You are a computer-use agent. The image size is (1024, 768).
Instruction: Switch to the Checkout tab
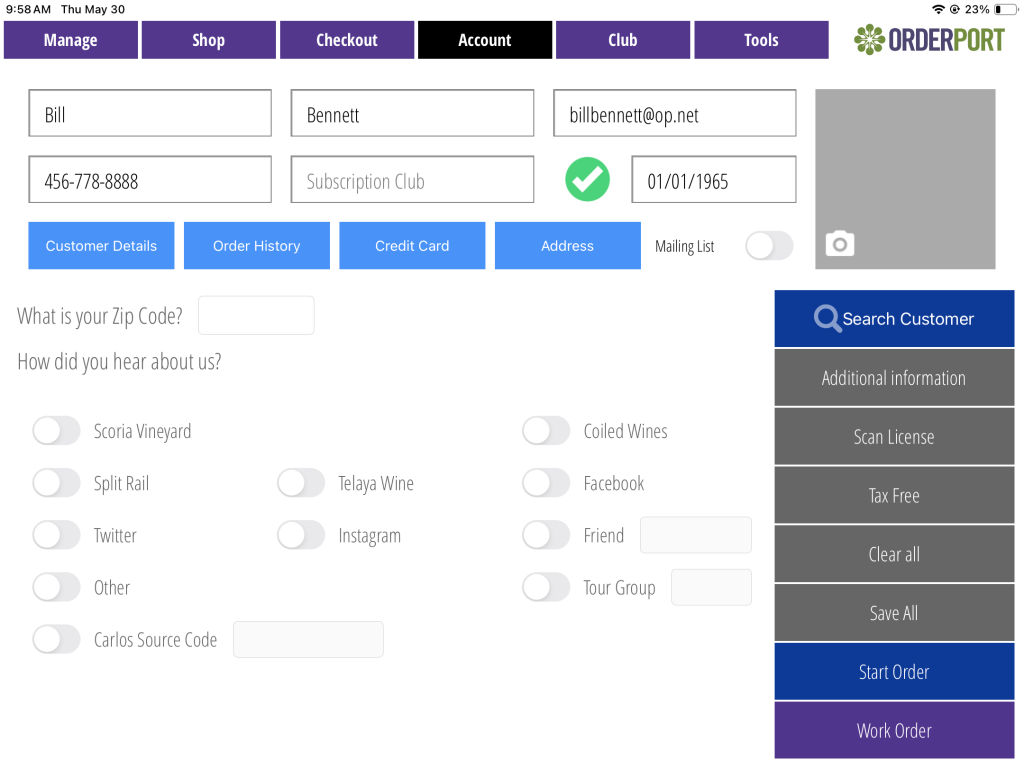tap(347, 40)
